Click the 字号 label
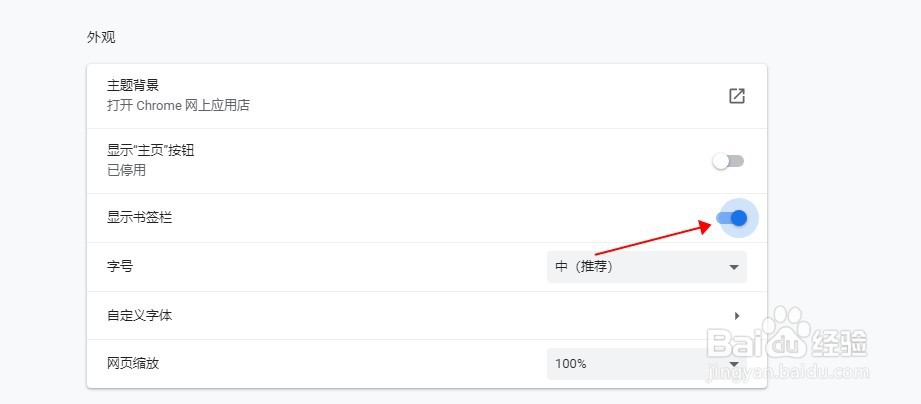 (120, 267)
